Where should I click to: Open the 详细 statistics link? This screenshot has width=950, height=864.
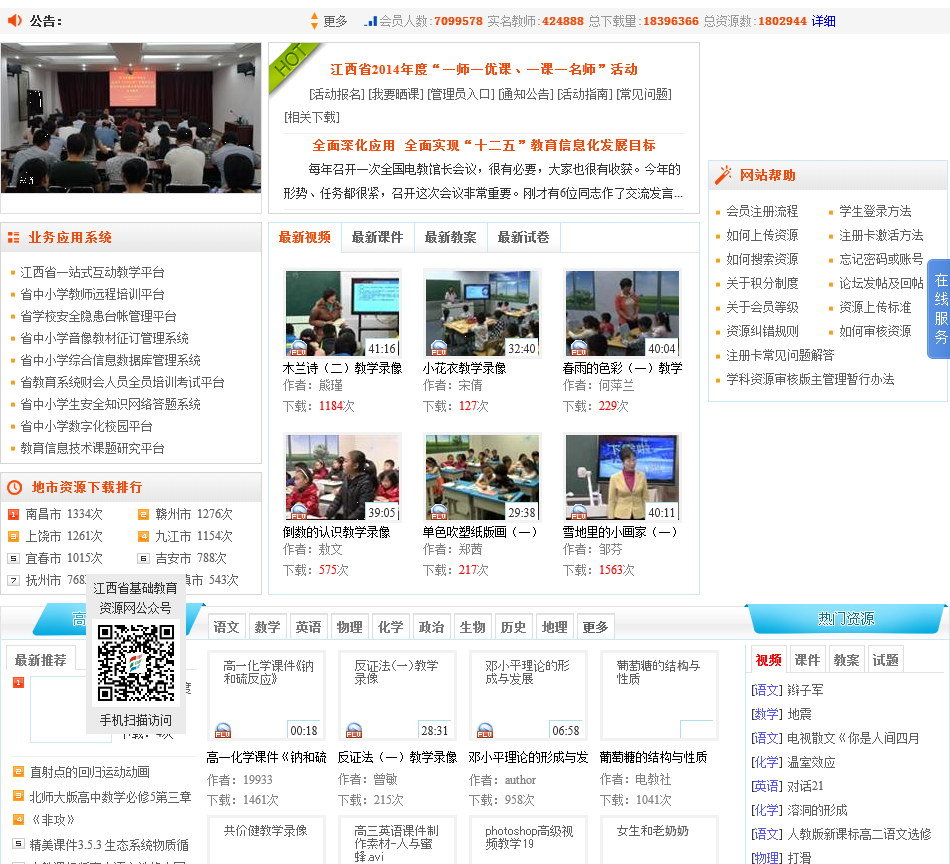coord(823,21)
